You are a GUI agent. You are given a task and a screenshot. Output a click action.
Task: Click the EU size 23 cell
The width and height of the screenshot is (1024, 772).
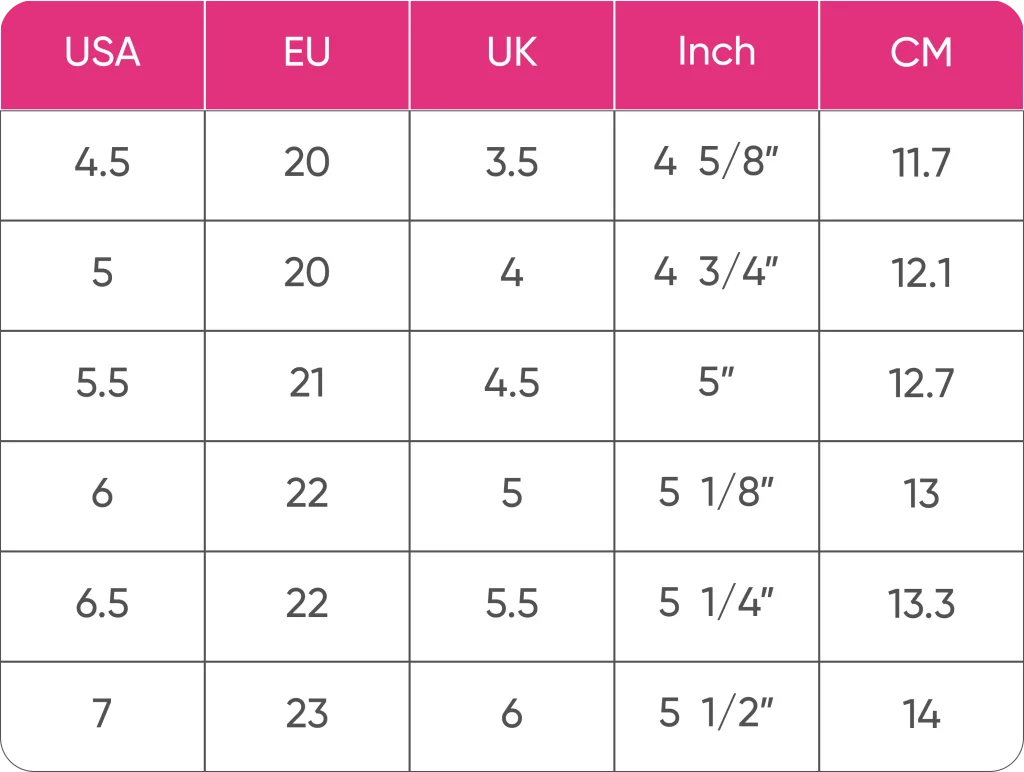tap(306, 714)
